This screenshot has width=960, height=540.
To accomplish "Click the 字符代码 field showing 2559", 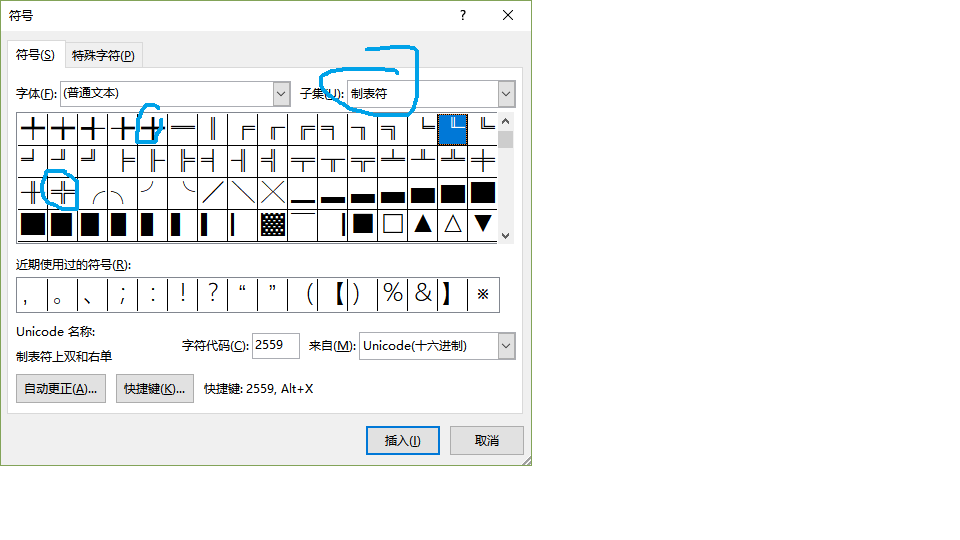I will (x=276, y=346).
